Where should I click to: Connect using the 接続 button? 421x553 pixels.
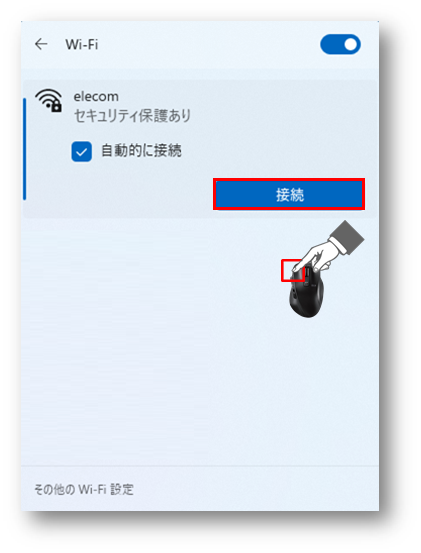(x=289, y=194)
